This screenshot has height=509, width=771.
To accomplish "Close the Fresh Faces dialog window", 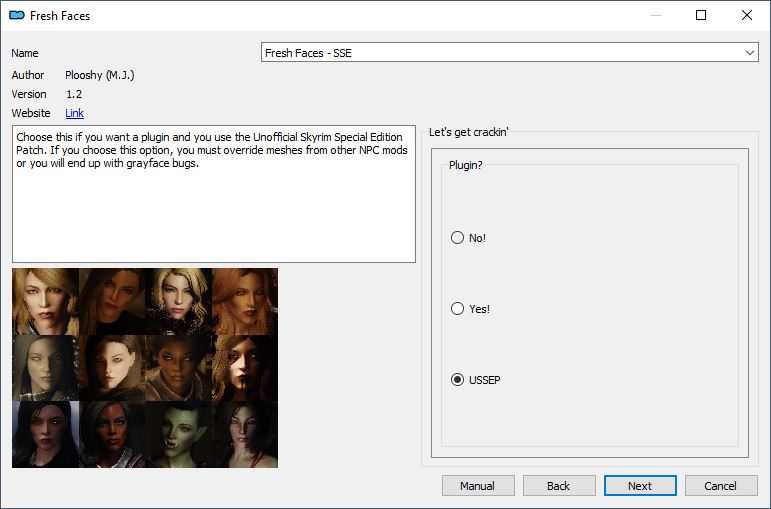I will click(747, 15).
